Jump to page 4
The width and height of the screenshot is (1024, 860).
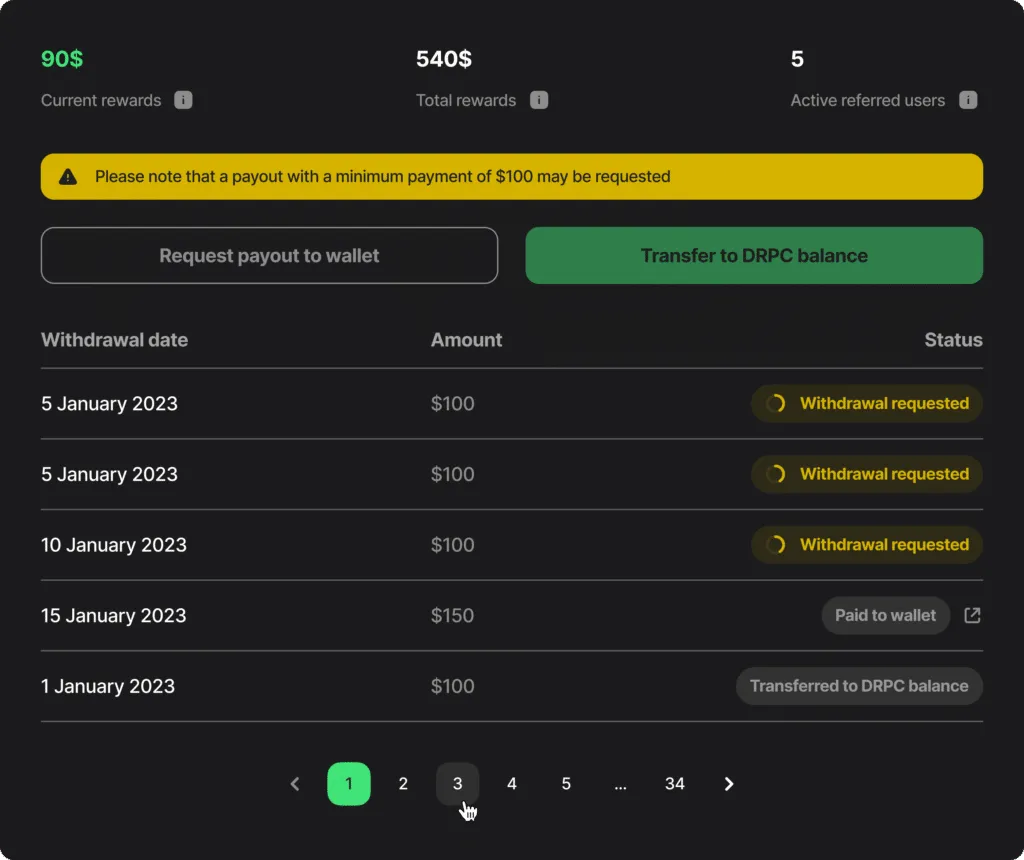point(512,784)
